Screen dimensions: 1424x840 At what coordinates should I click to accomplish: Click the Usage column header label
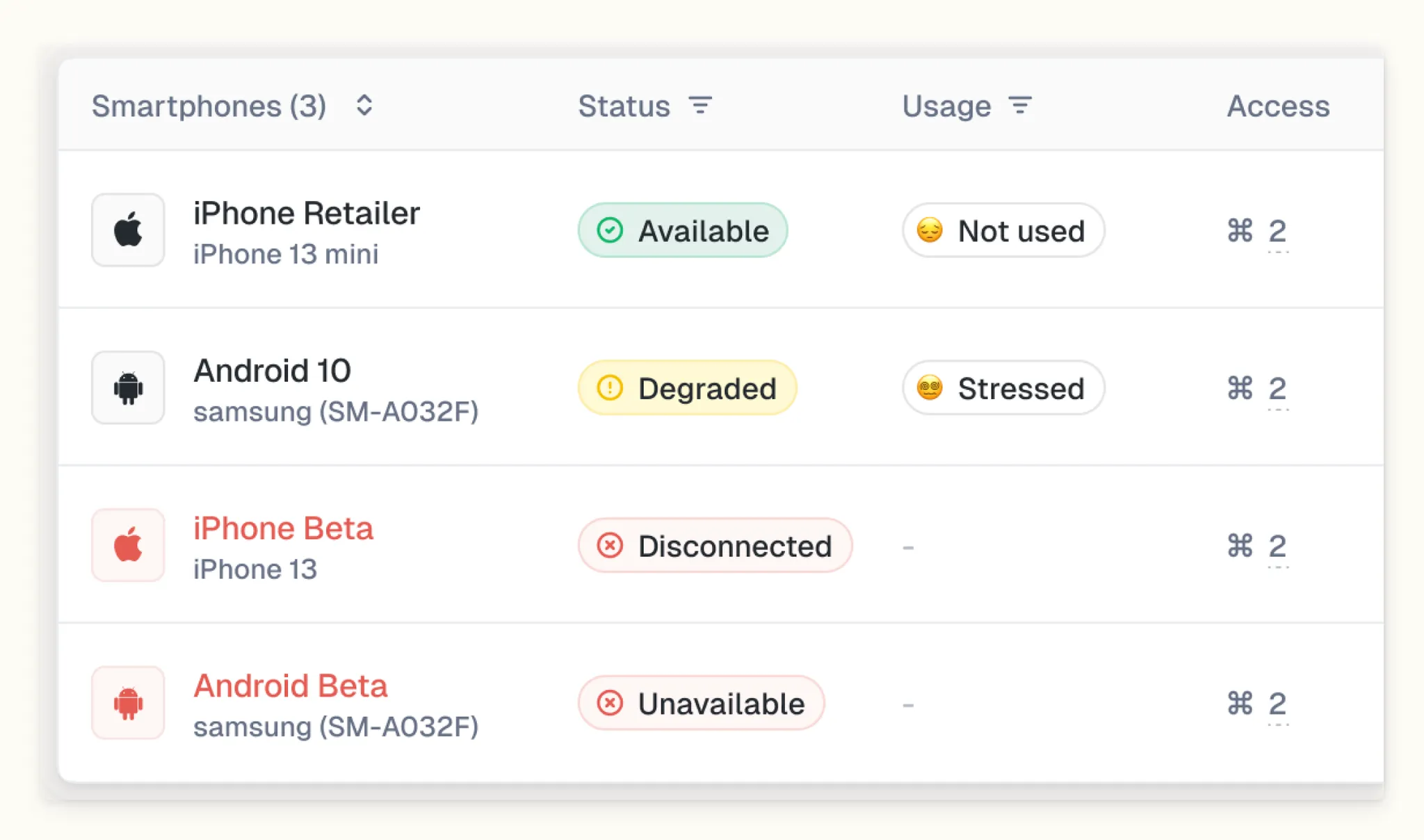[x=946, y=106]
